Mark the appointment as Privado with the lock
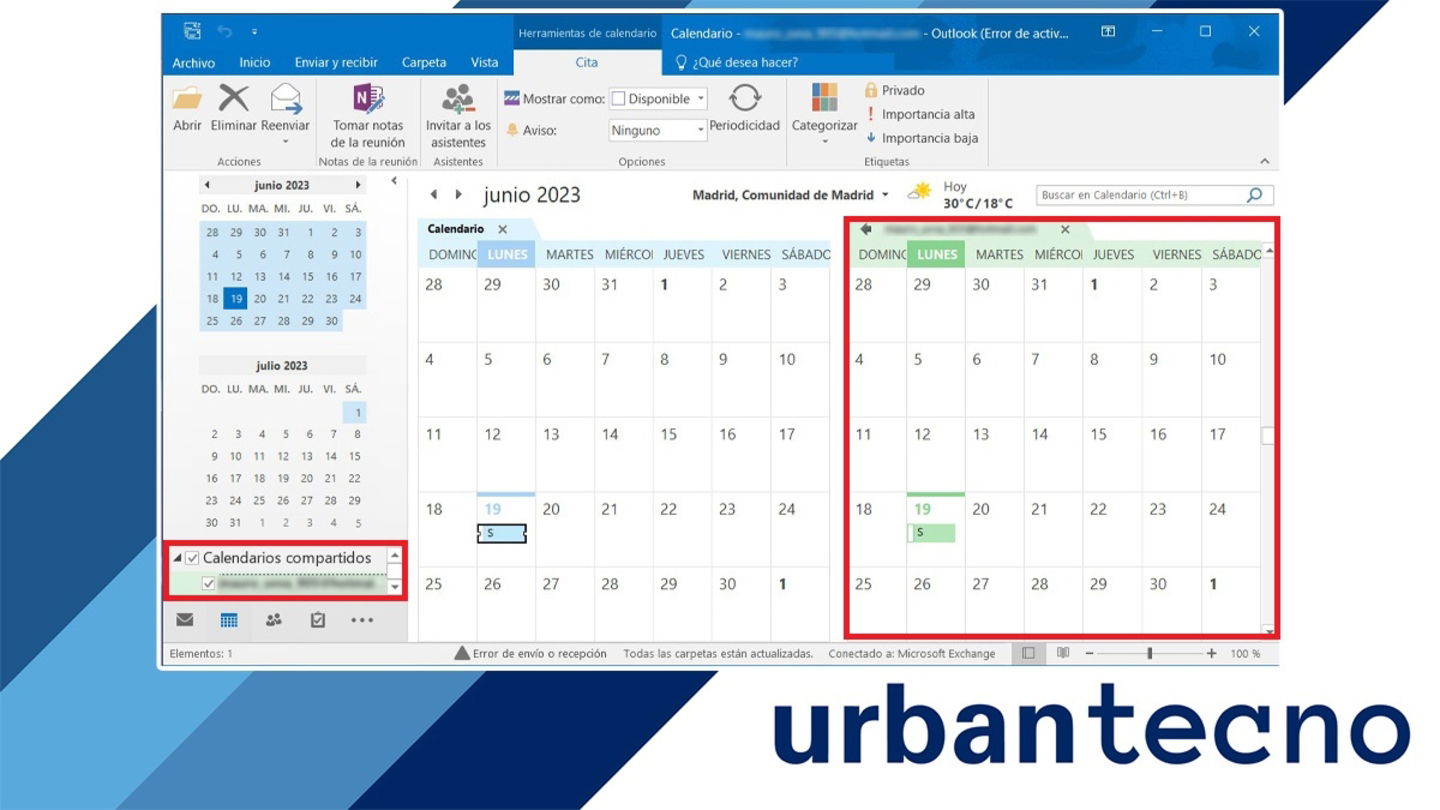The width and height of the screenshot is (1440, 810). [x=894, y=90]
